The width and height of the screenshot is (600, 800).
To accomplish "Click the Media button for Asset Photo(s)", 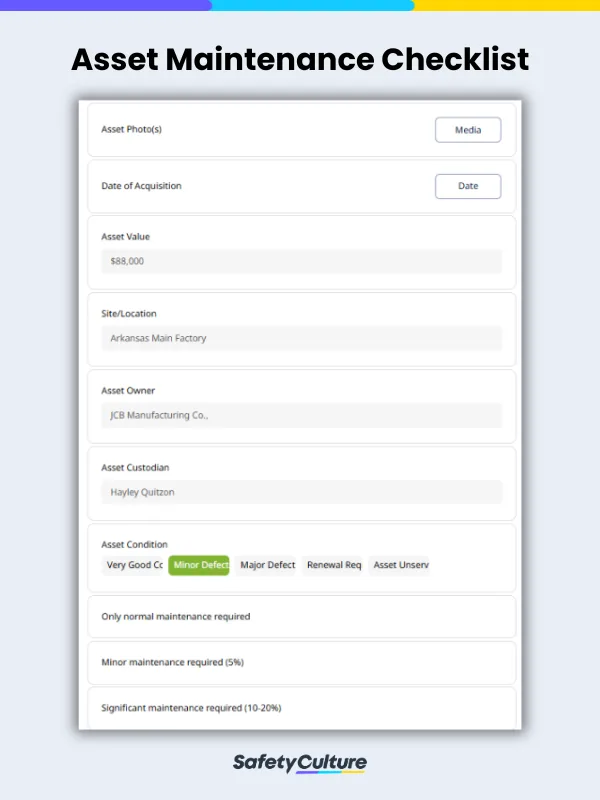I will pos(468,130).
